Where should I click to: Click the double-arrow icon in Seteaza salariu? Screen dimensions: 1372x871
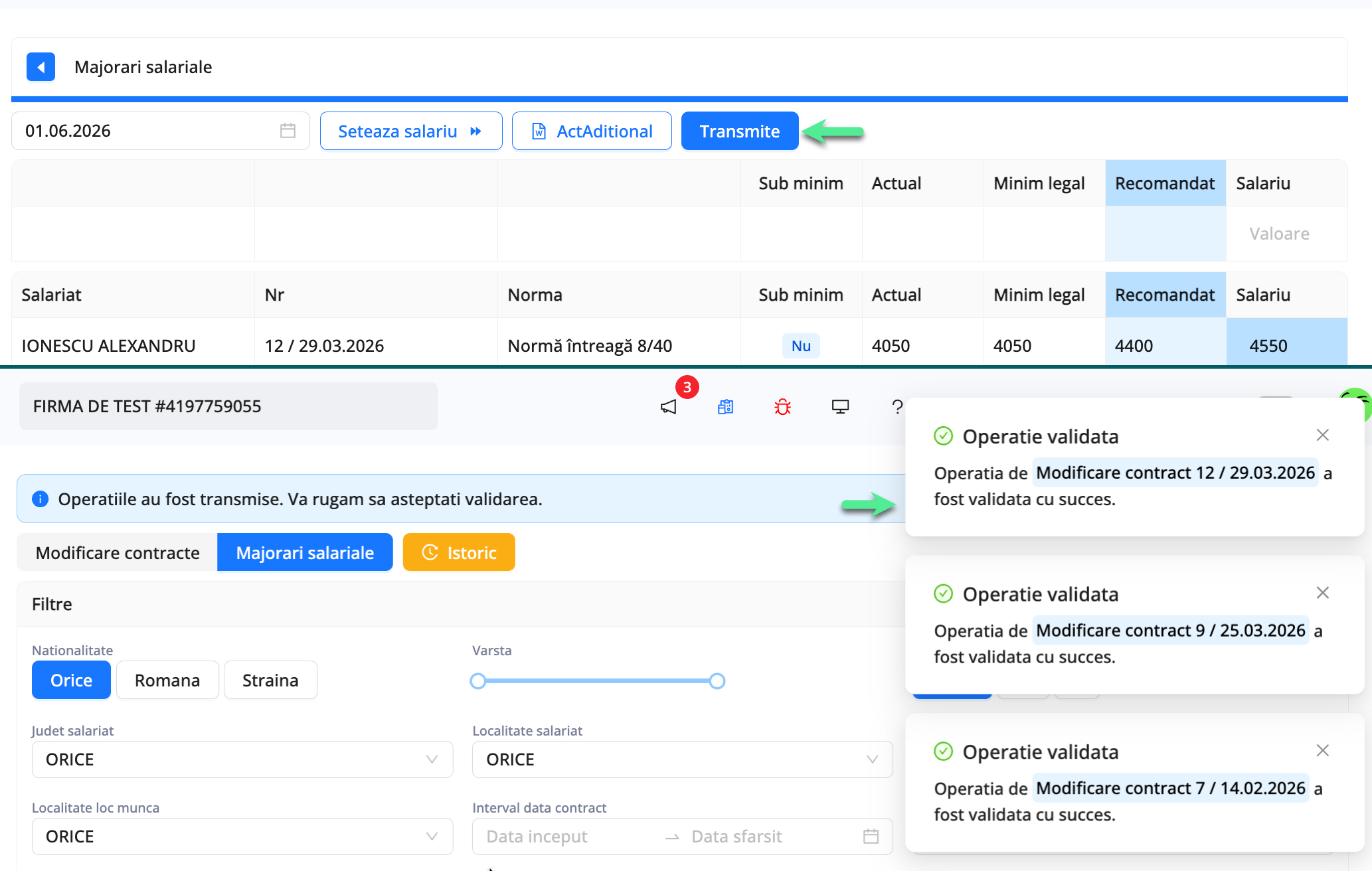click(x=475, y=131)
